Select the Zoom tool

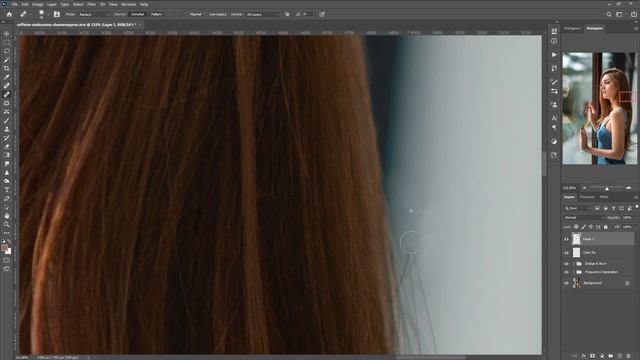point(7,224)
